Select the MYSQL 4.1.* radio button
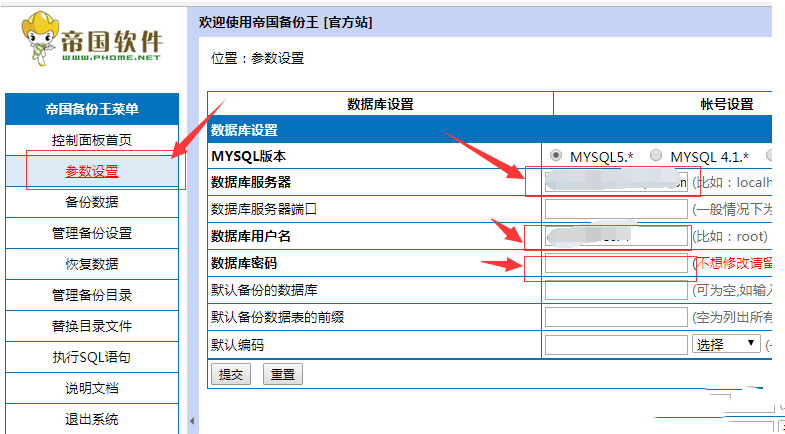The height and width of the screenshot is (434, 785). point(655,156)
